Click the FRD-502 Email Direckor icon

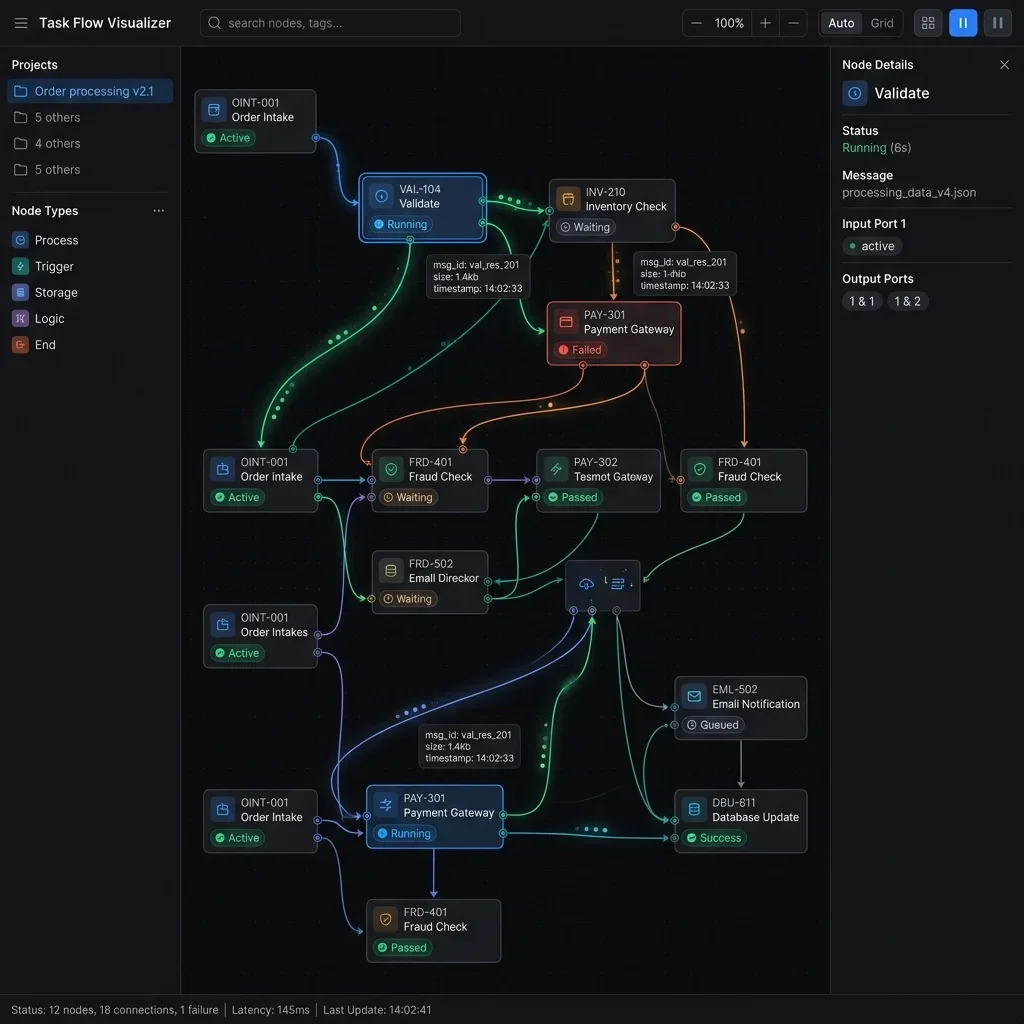point(391,571)
